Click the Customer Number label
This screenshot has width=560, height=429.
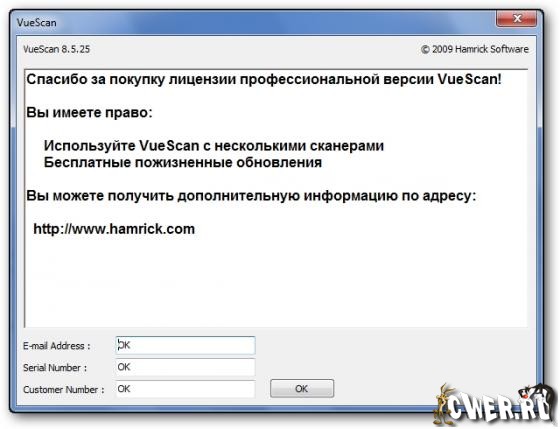point(64,389)
